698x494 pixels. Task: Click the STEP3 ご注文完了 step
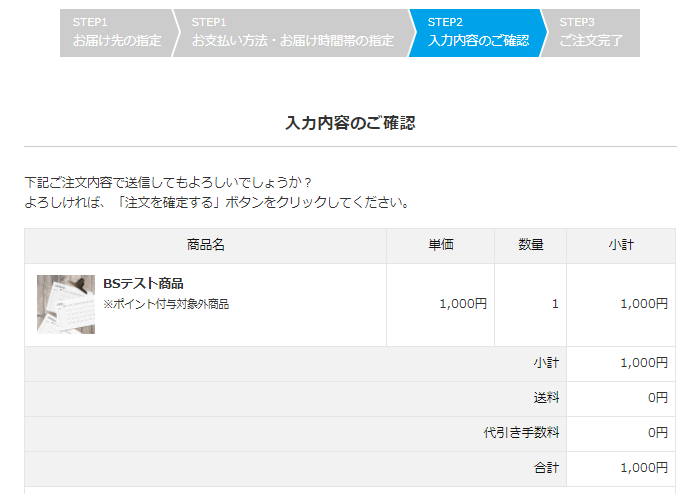click(591, 33)
